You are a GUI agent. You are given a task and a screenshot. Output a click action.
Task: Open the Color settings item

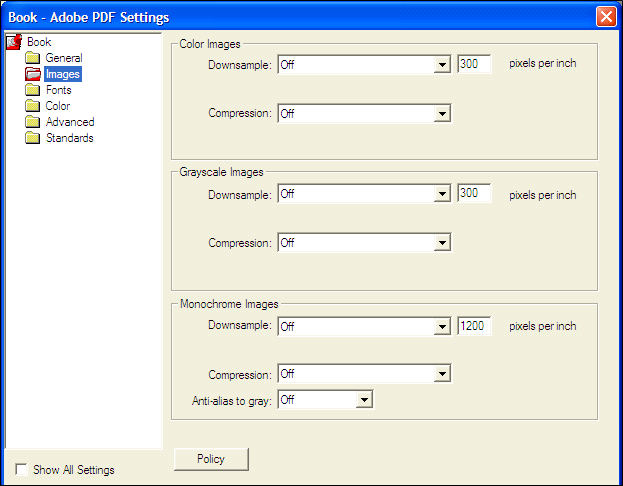(x=58, y=106)
